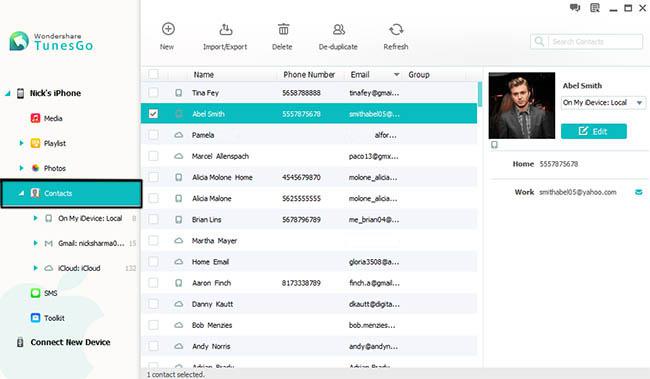The width and height of the screenshot is (650, 379).
Task: Click the smithabel05@yahoo.com work email
Action: coord(577,192)
